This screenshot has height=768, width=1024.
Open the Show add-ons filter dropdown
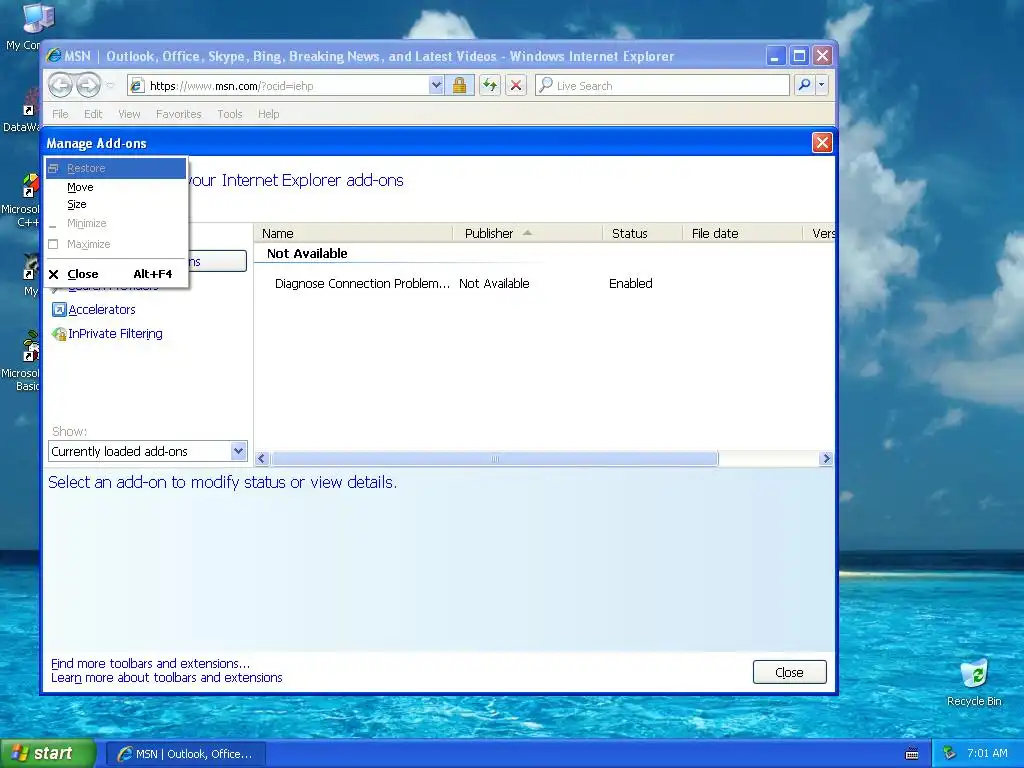pyautogui.click(x=148, y=451)
